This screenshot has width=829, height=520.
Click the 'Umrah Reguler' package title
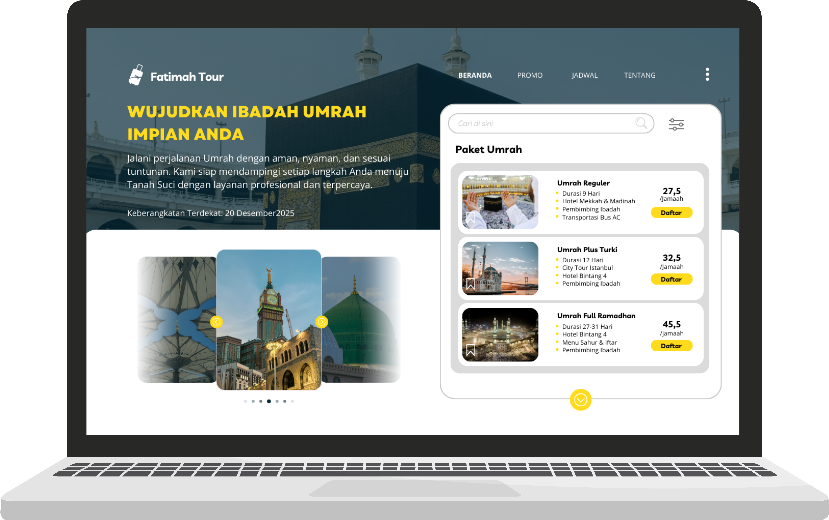coord(583,183)
